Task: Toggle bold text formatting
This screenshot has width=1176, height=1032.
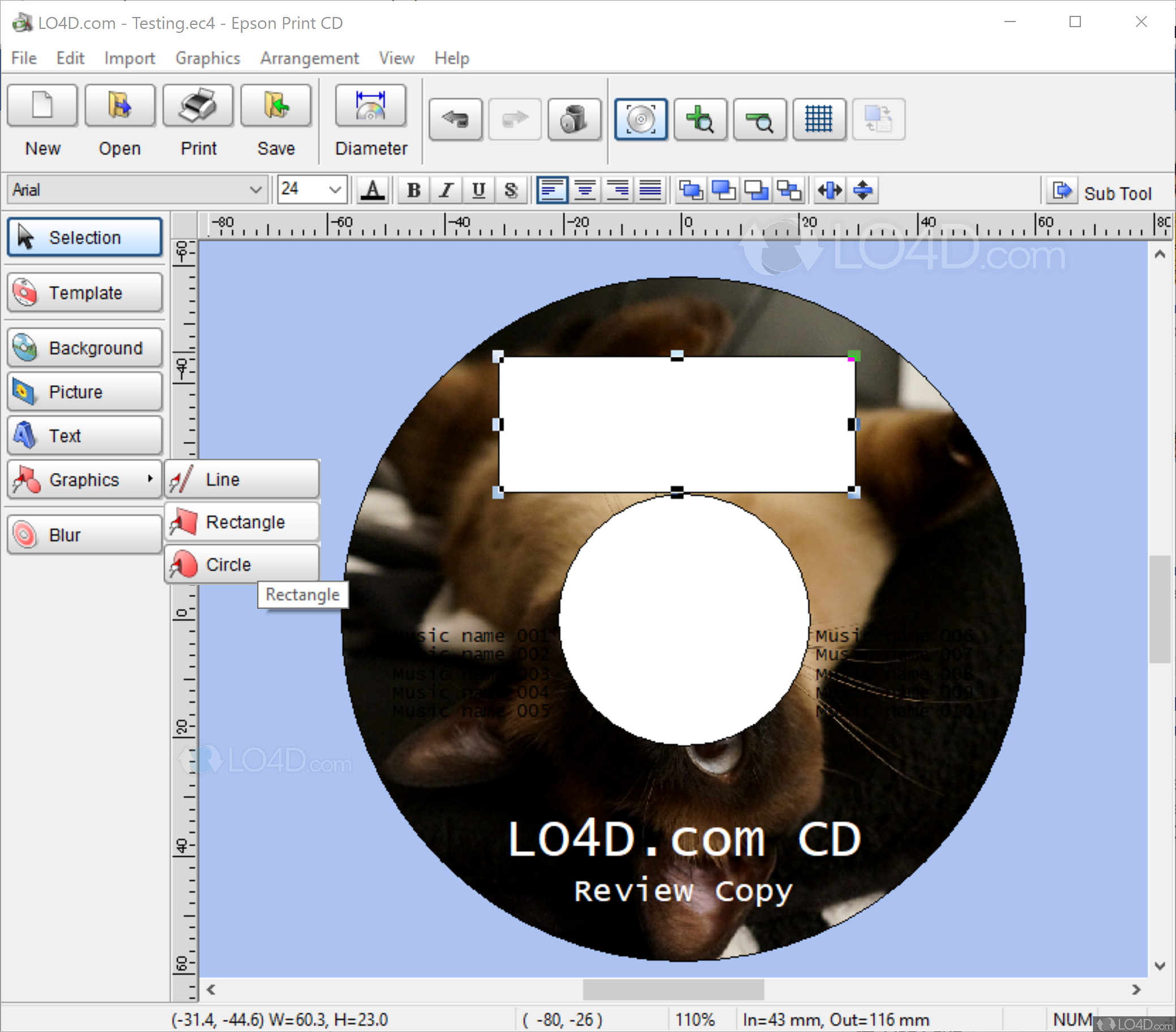Action: [x=413, y=190]
